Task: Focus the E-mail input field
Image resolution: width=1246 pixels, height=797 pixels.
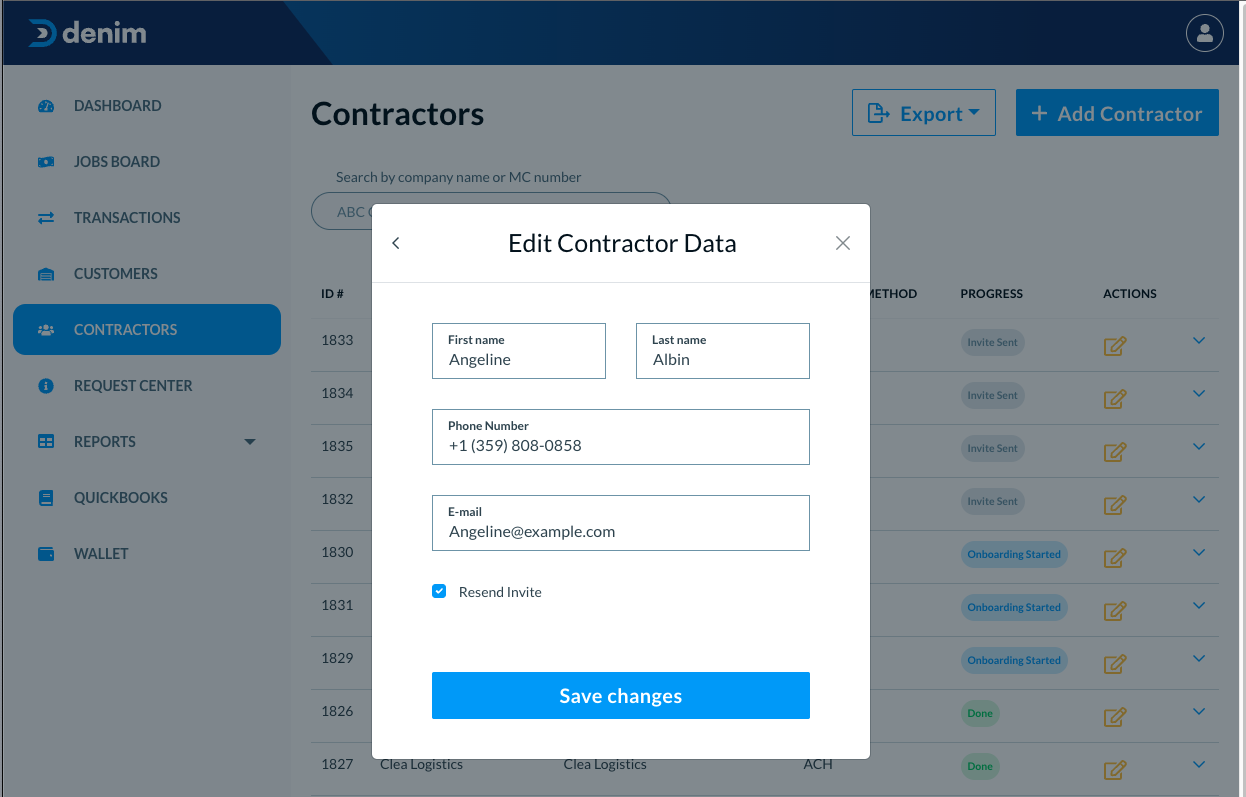Action: 620,531
